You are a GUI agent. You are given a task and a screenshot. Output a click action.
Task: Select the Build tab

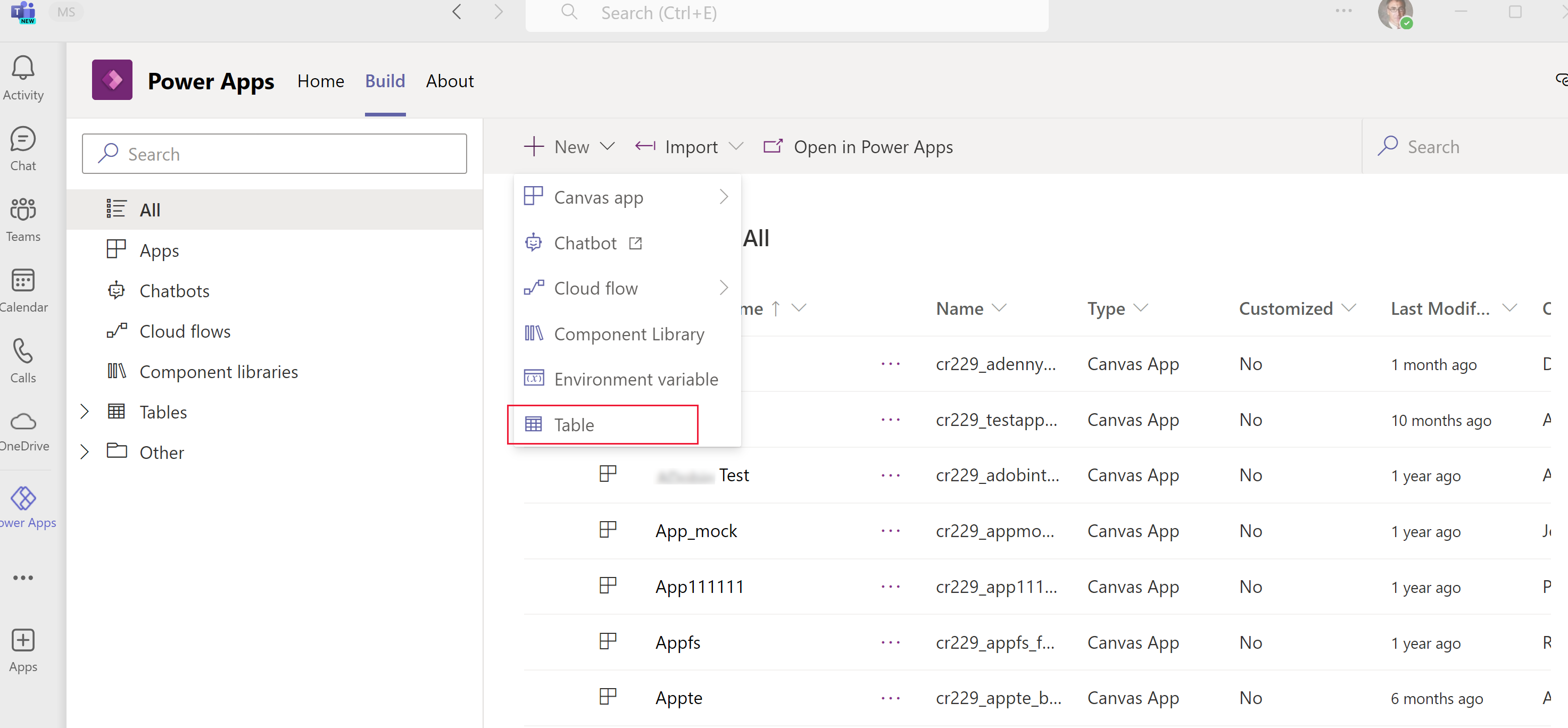point(385,81)
